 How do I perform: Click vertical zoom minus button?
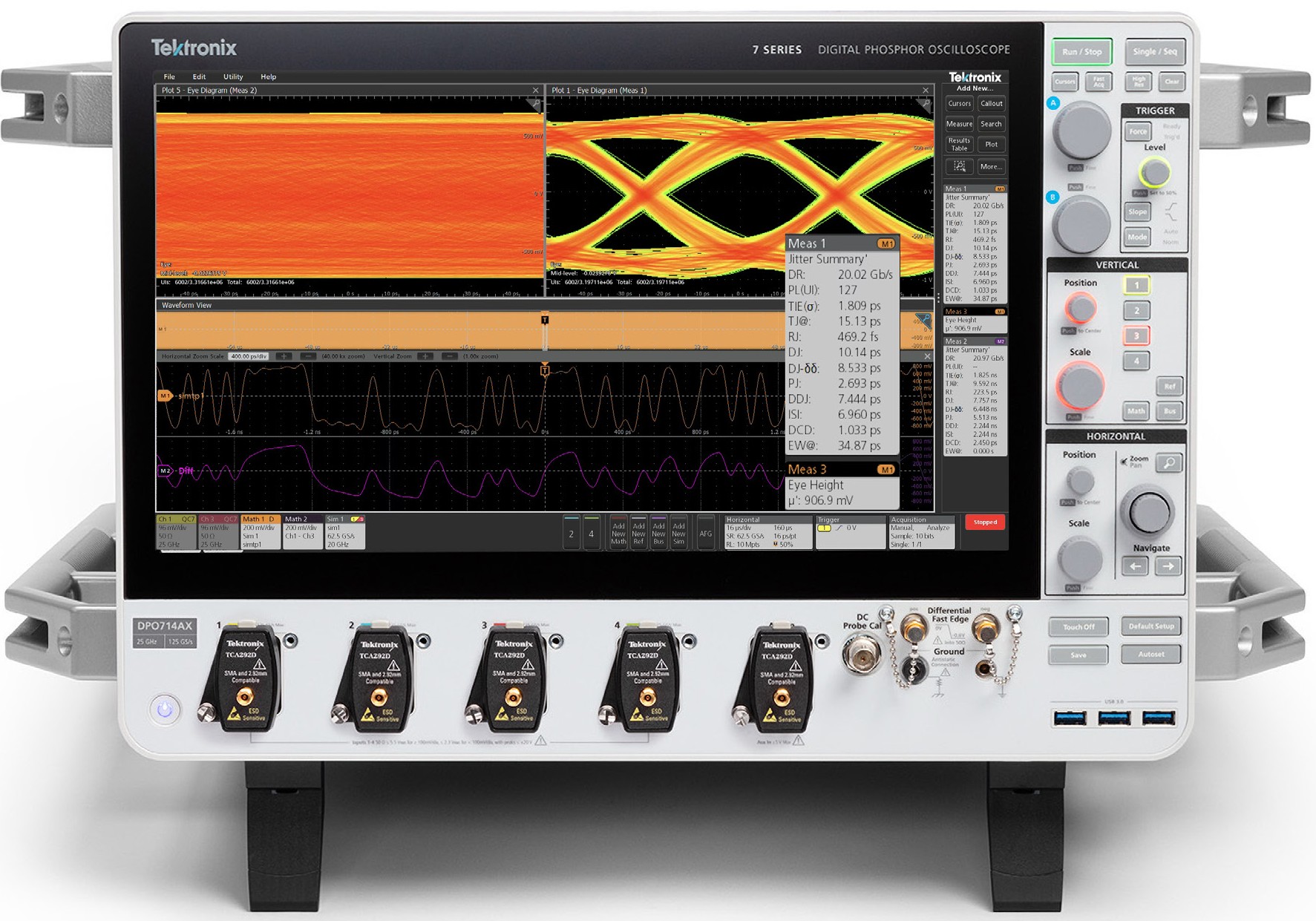pos(449,357)
